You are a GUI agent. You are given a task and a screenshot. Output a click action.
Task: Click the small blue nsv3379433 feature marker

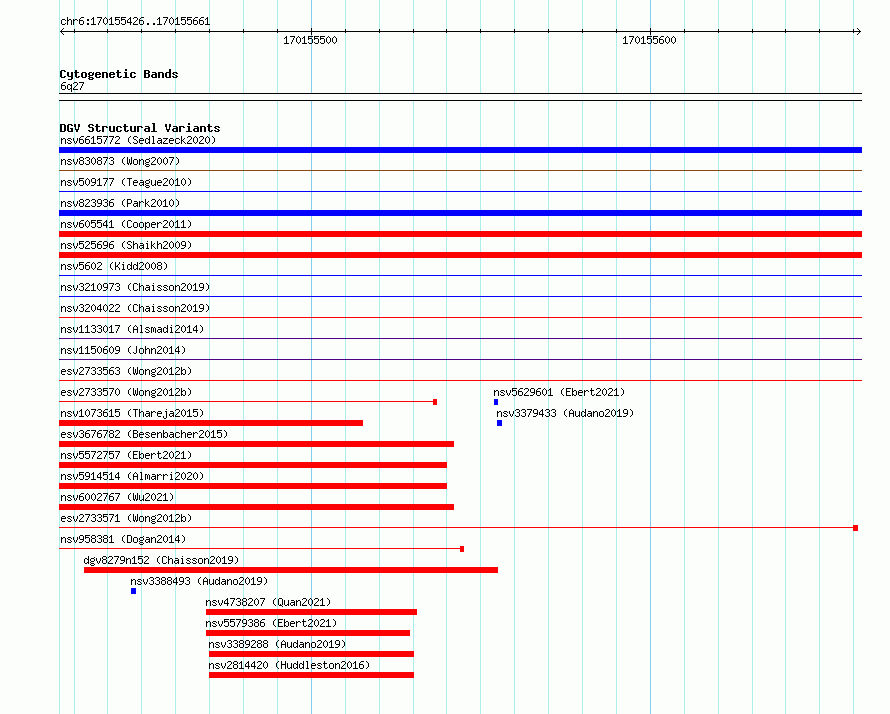[499, 423]
